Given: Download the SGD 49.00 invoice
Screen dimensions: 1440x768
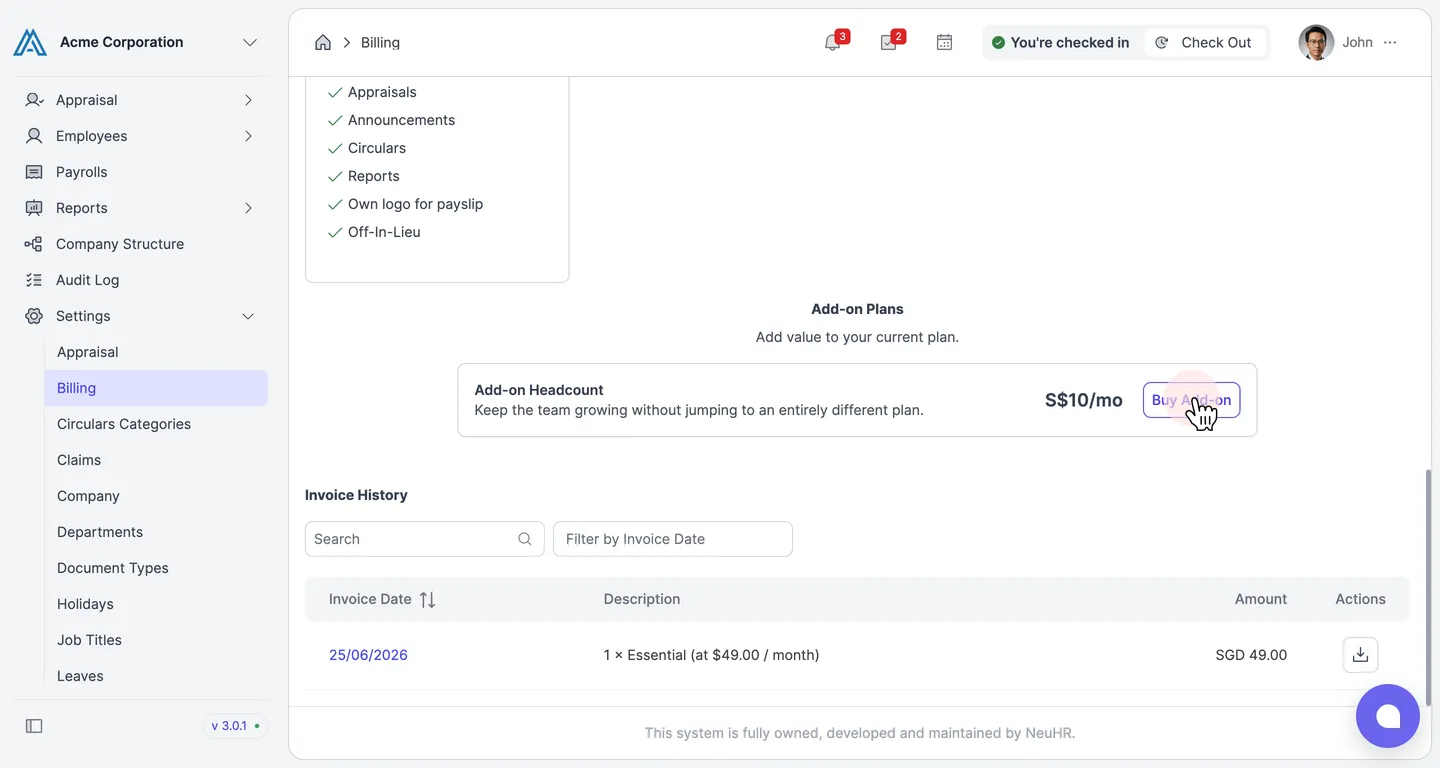Looking at the screenshot, I should 1360,655.
